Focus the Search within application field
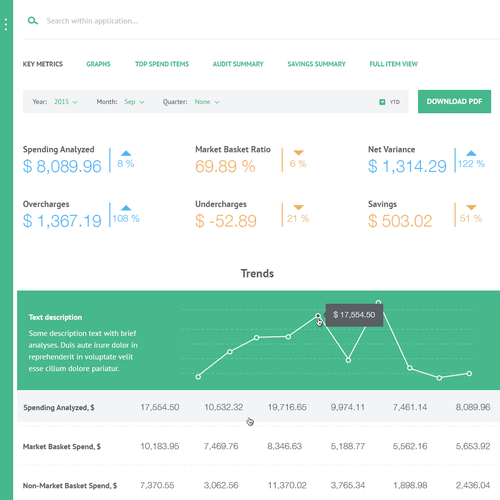500x500 pixels. [92, 21]
